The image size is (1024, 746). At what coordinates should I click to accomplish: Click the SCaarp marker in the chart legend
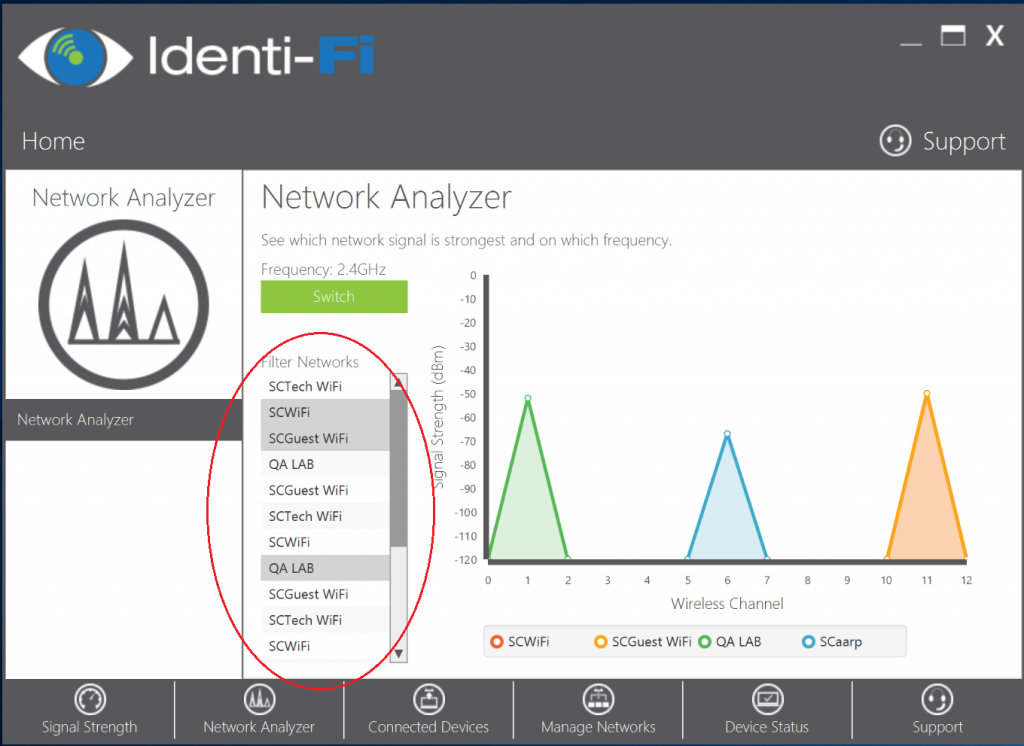coord(808,641)
